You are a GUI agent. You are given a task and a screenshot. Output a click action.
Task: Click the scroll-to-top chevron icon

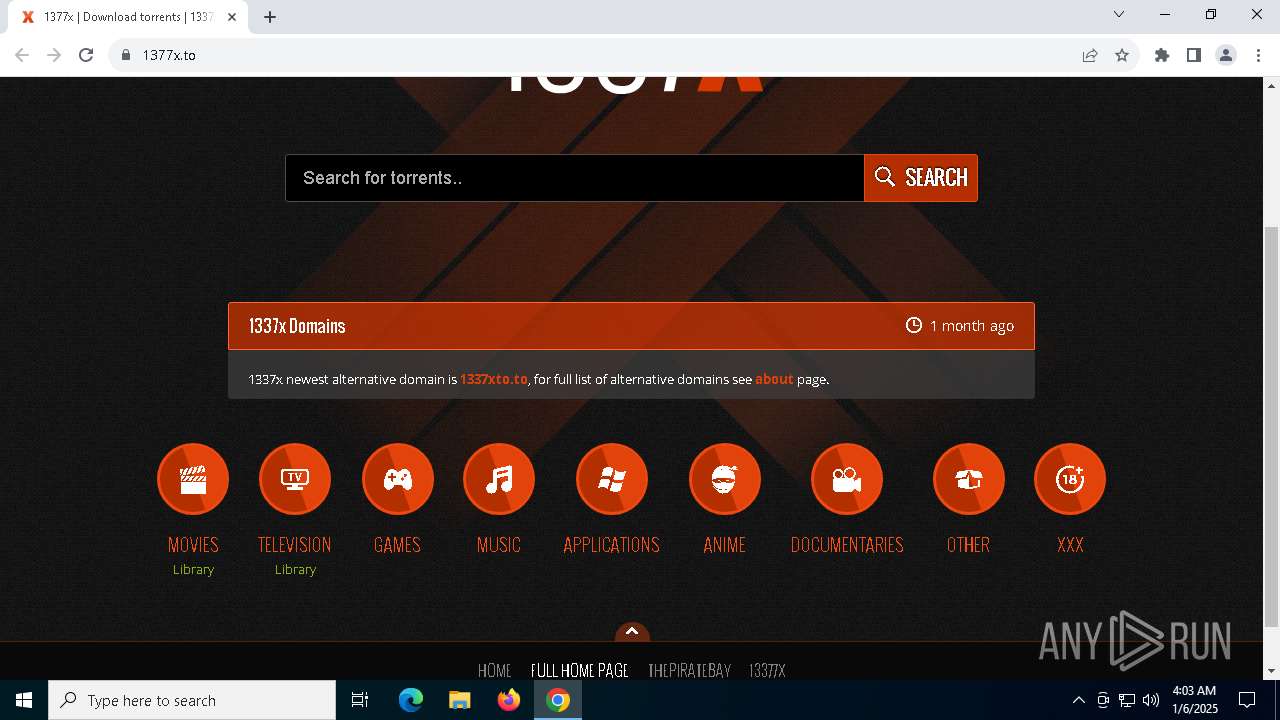pyautogui.click(x=631, y=631)
